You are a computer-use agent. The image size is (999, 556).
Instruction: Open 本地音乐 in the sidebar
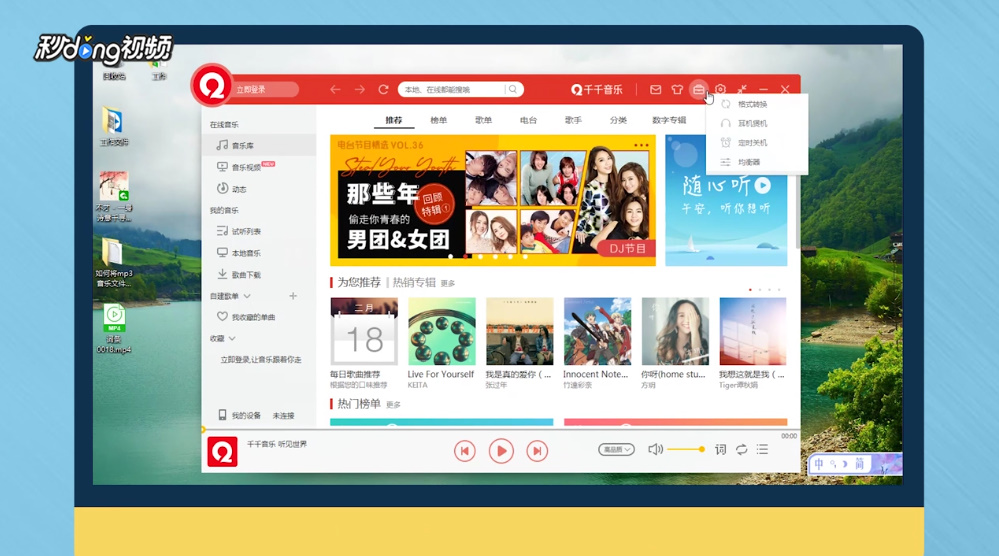[239, 253]
